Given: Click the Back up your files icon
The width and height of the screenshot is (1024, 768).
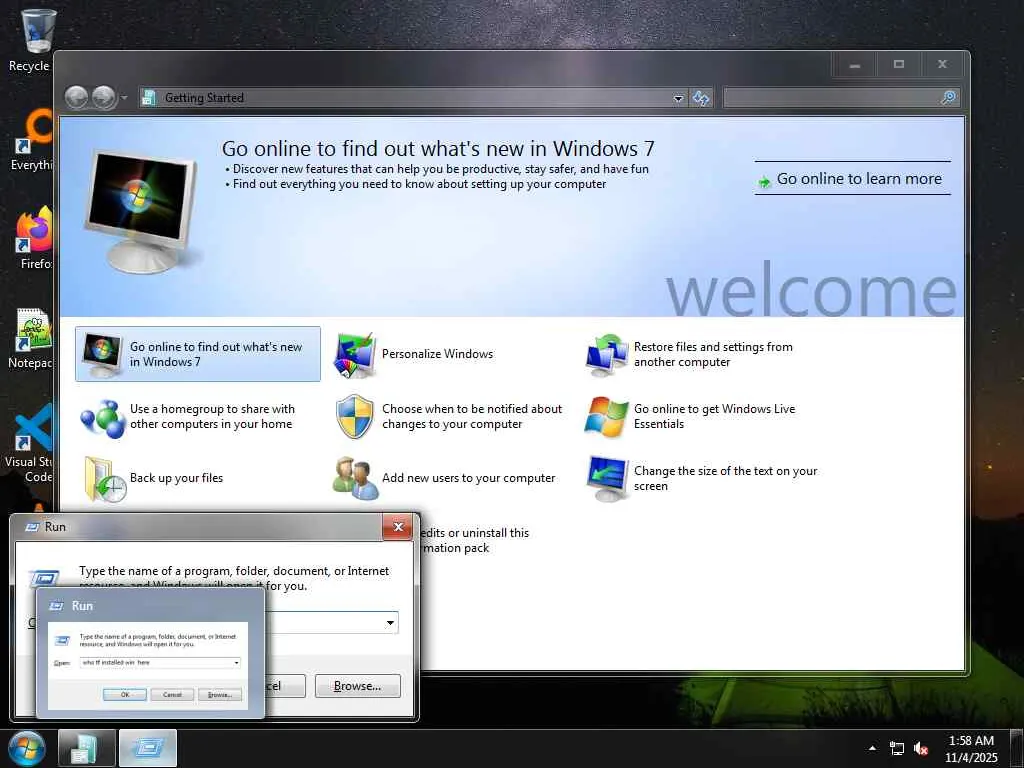Looking at the screenshot, I should click(x=104, y=479).
